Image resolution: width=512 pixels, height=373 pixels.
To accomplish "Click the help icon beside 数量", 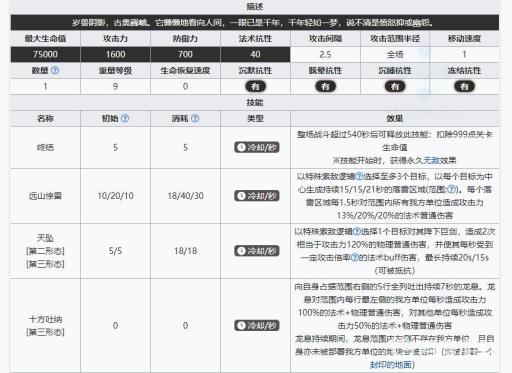I will (55, 70).
